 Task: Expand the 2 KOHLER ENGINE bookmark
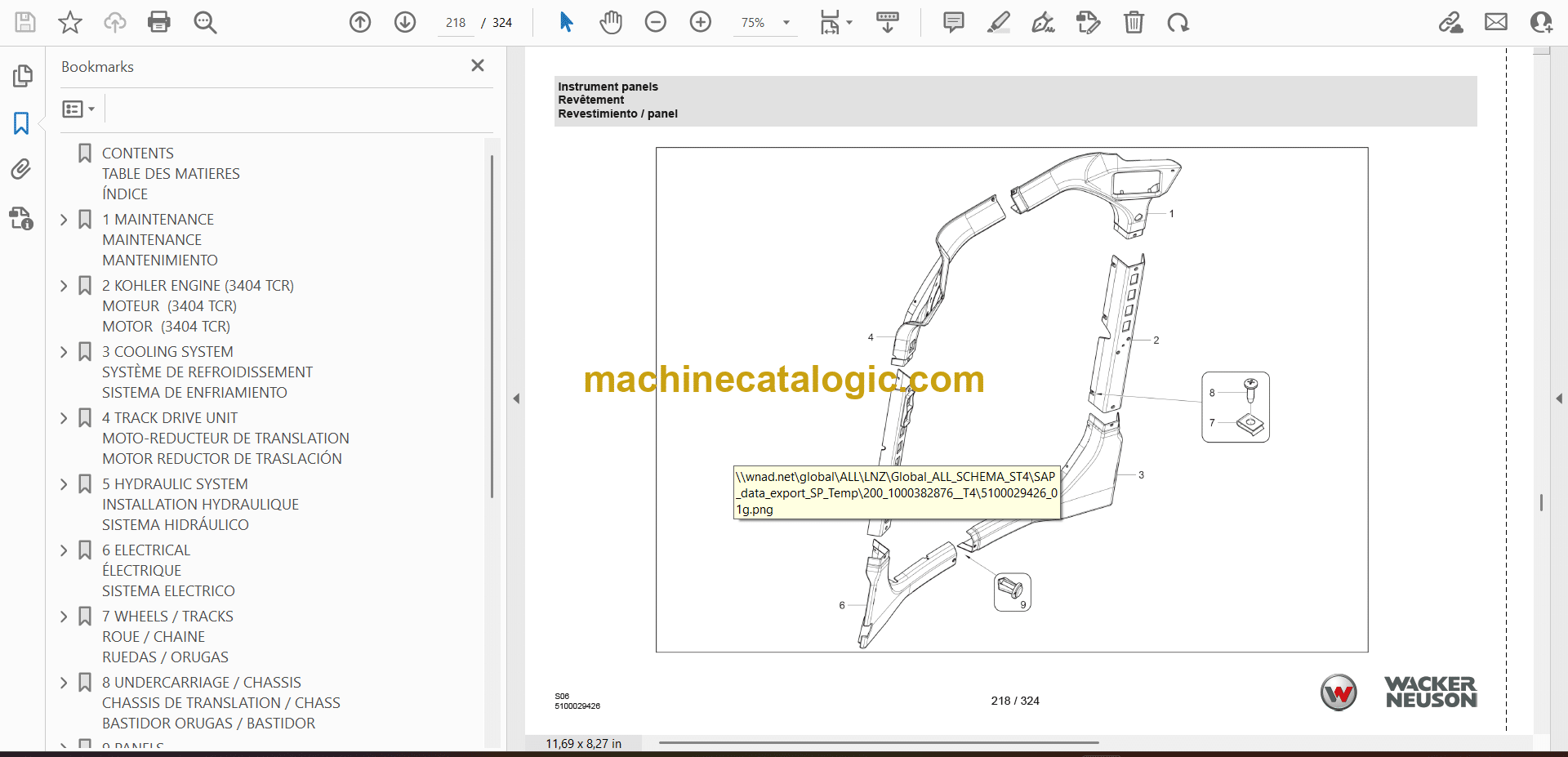[65, 286]
